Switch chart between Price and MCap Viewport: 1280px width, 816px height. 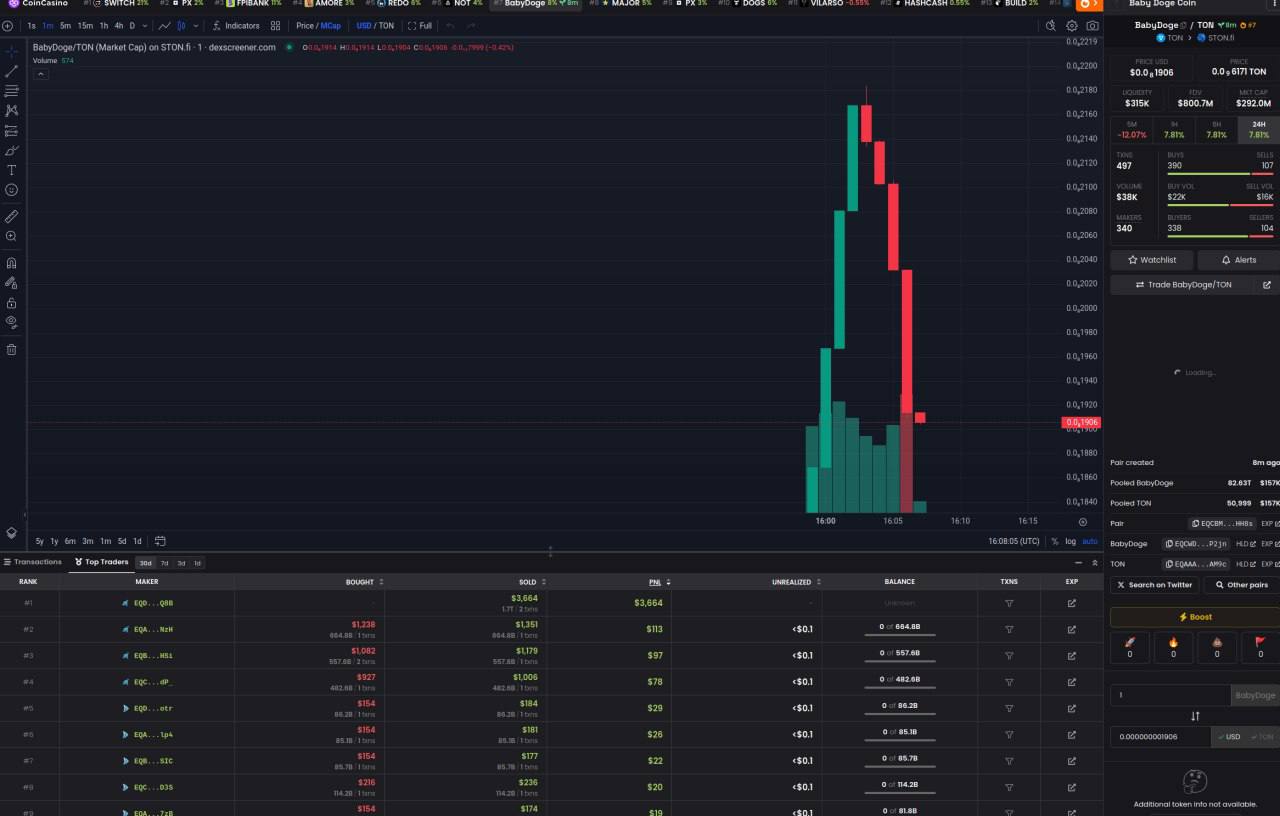coord(318,26)
